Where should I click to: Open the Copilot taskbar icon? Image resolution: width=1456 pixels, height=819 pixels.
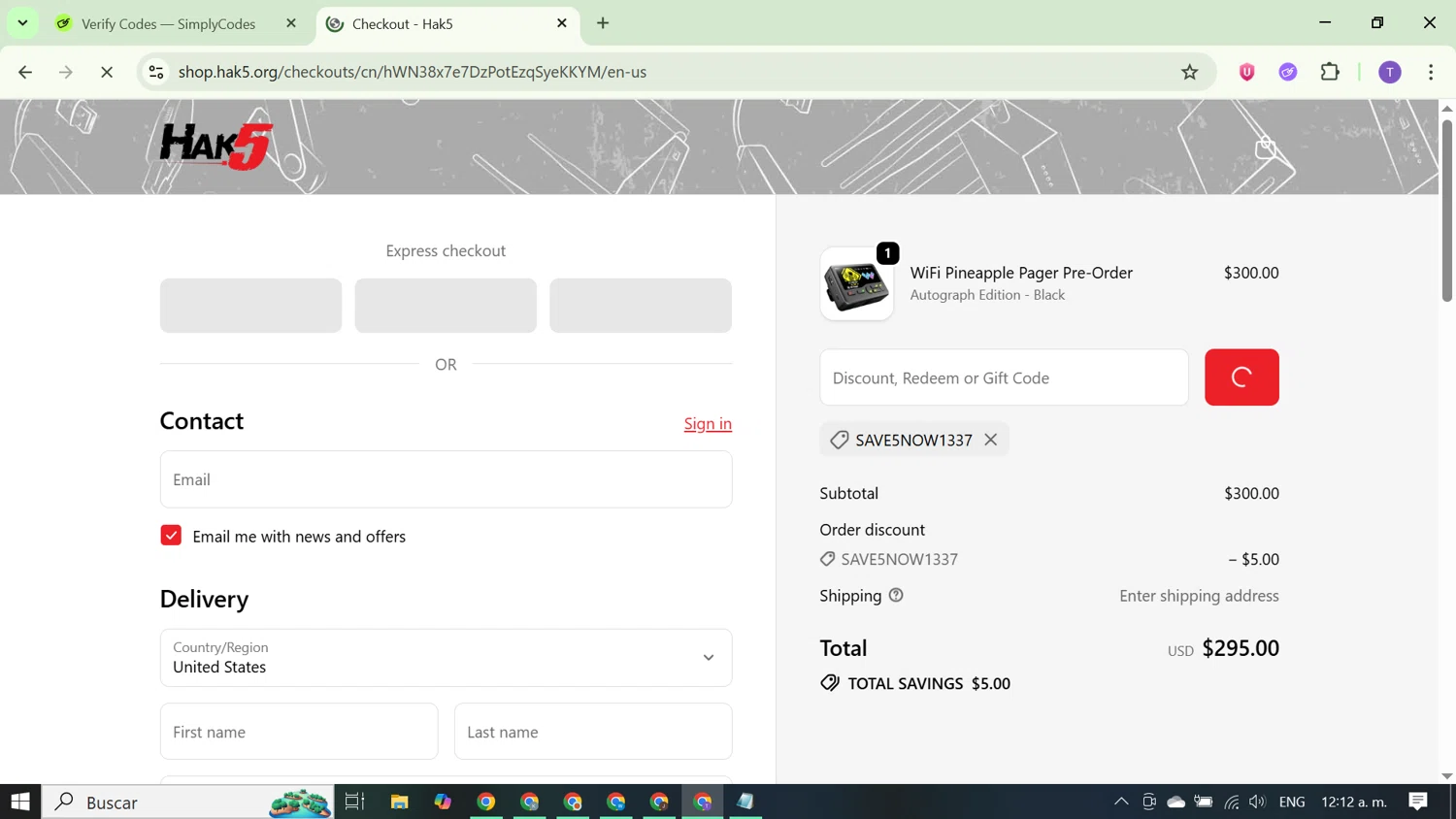coord(443,802)
